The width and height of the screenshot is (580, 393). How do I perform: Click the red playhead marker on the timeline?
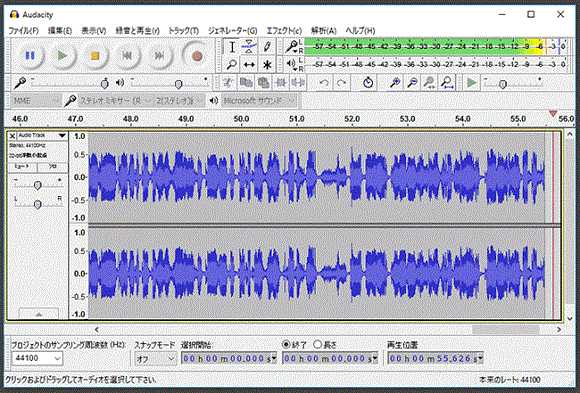553,114
